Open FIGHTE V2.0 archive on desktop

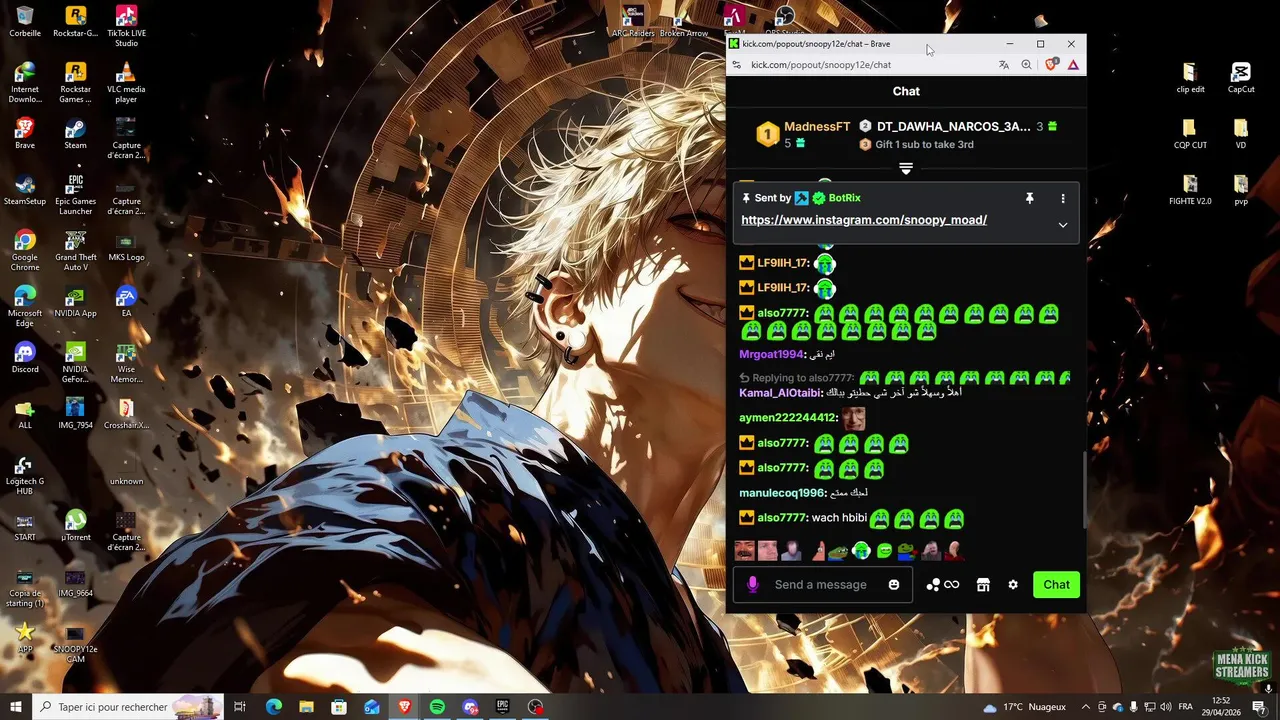[1190, 190]
